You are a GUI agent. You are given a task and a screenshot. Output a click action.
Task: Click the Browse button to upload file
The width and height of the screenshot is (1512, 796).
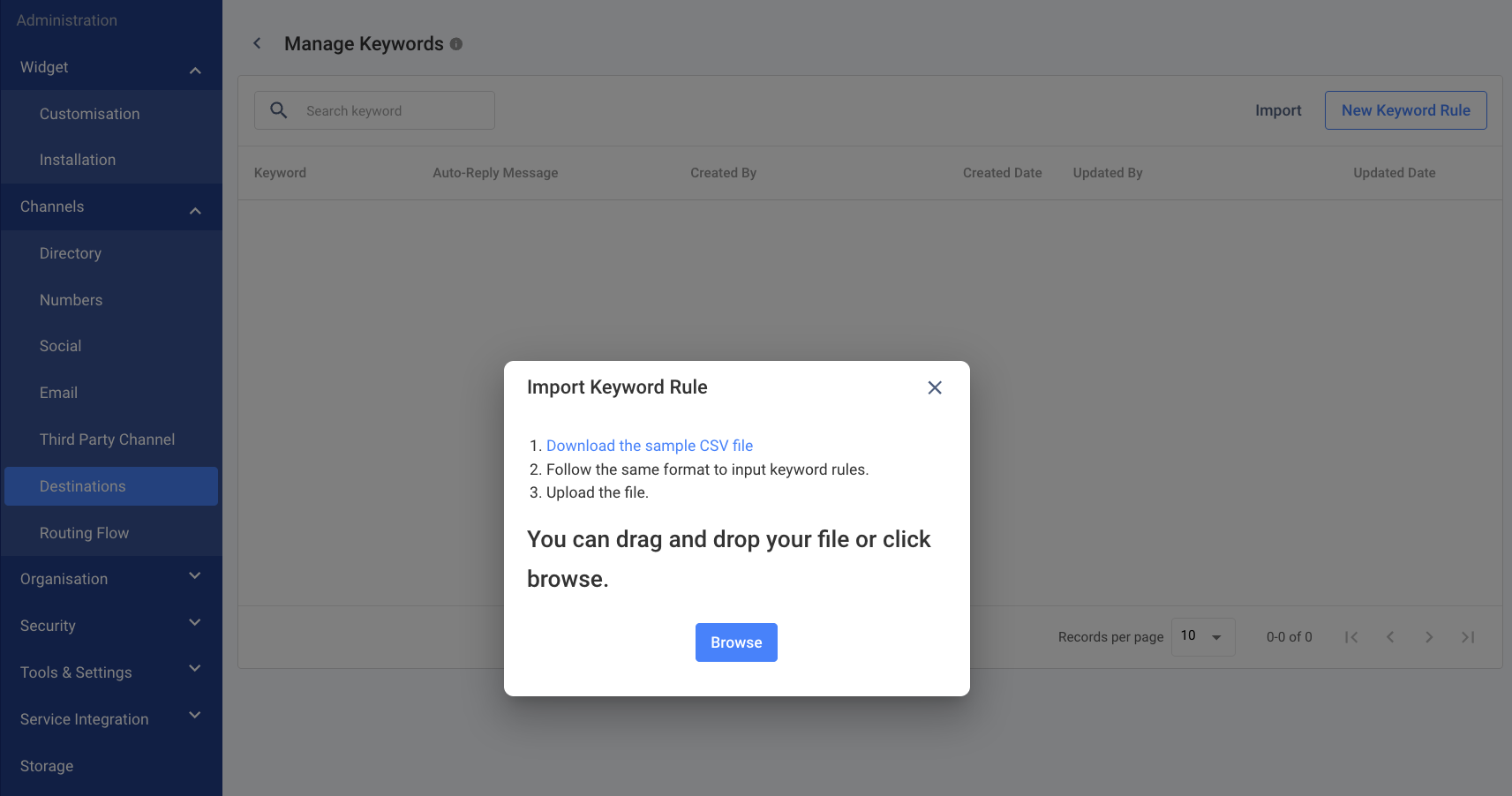pos(736,642)
